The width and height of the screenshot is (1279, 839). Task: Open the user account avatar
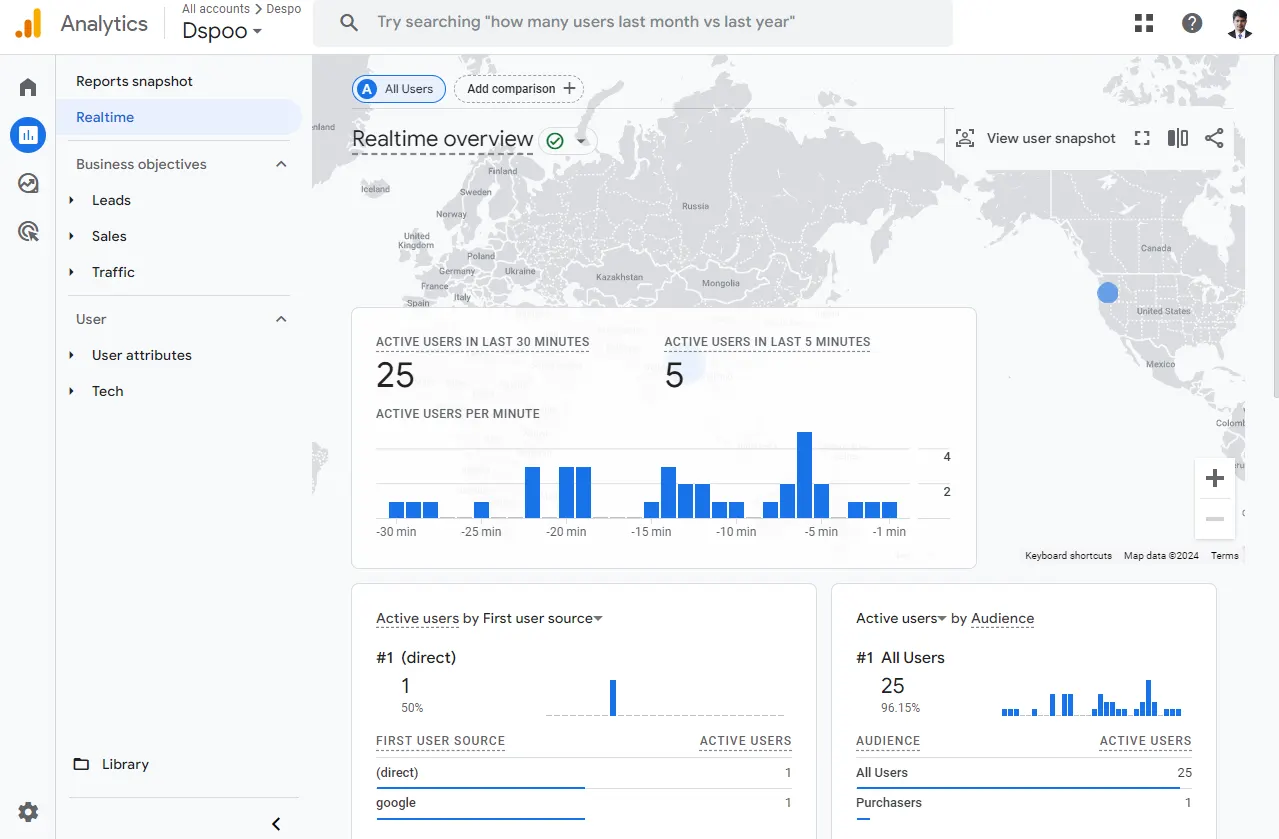click(x=1240, y=23)
